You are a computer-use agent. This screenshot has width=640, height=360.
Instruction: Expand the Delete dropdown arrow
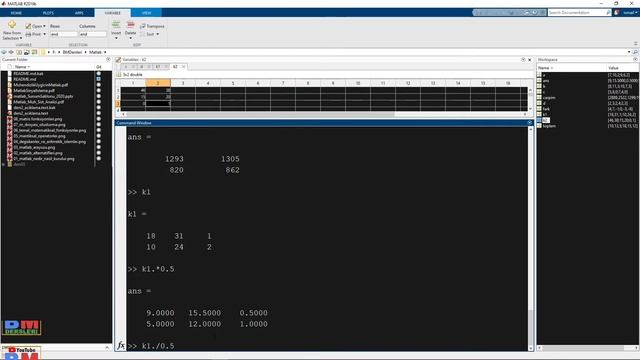click(131, 38)
